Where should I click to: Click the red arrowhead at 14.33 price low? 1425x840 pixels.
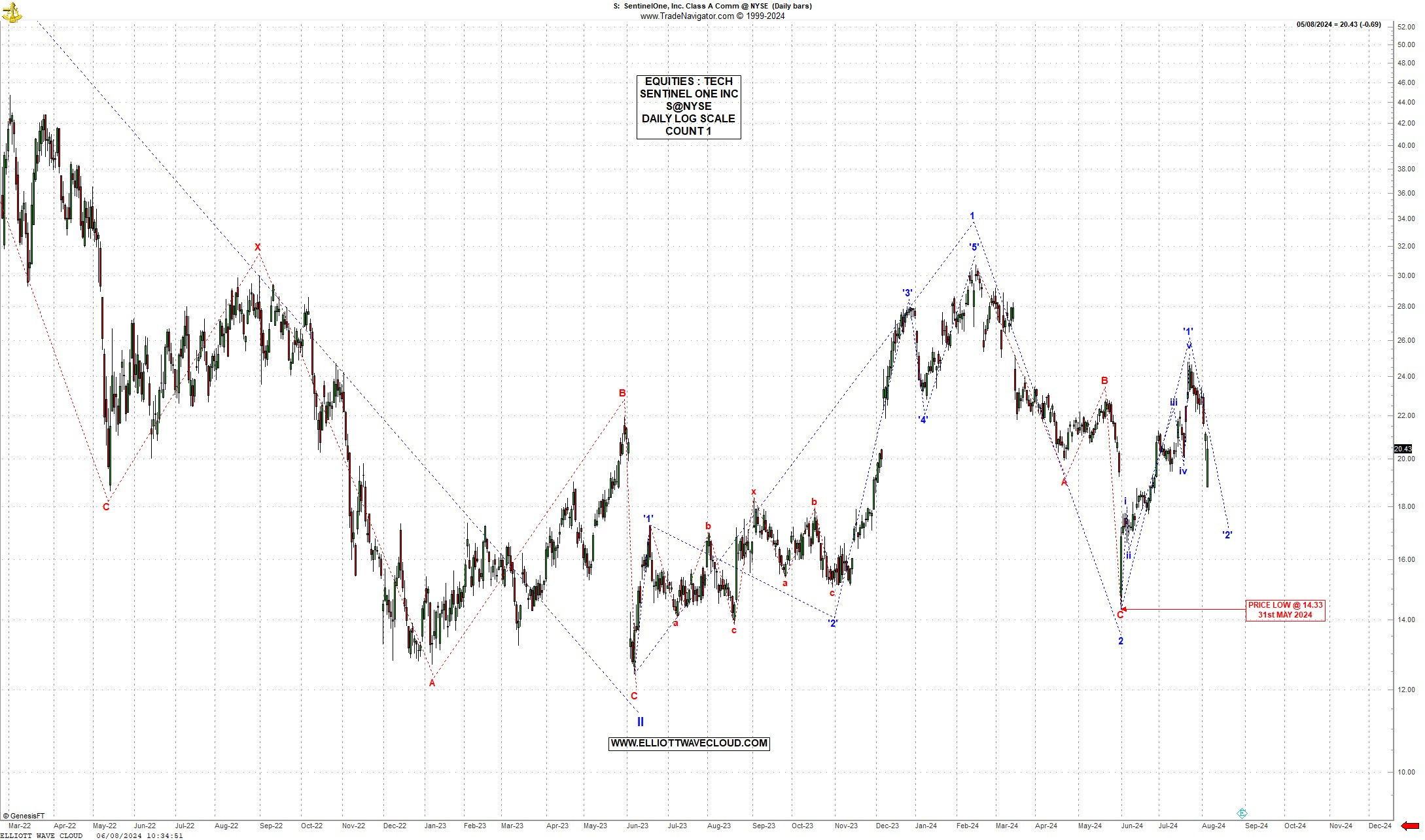[x=1124, y=610]
